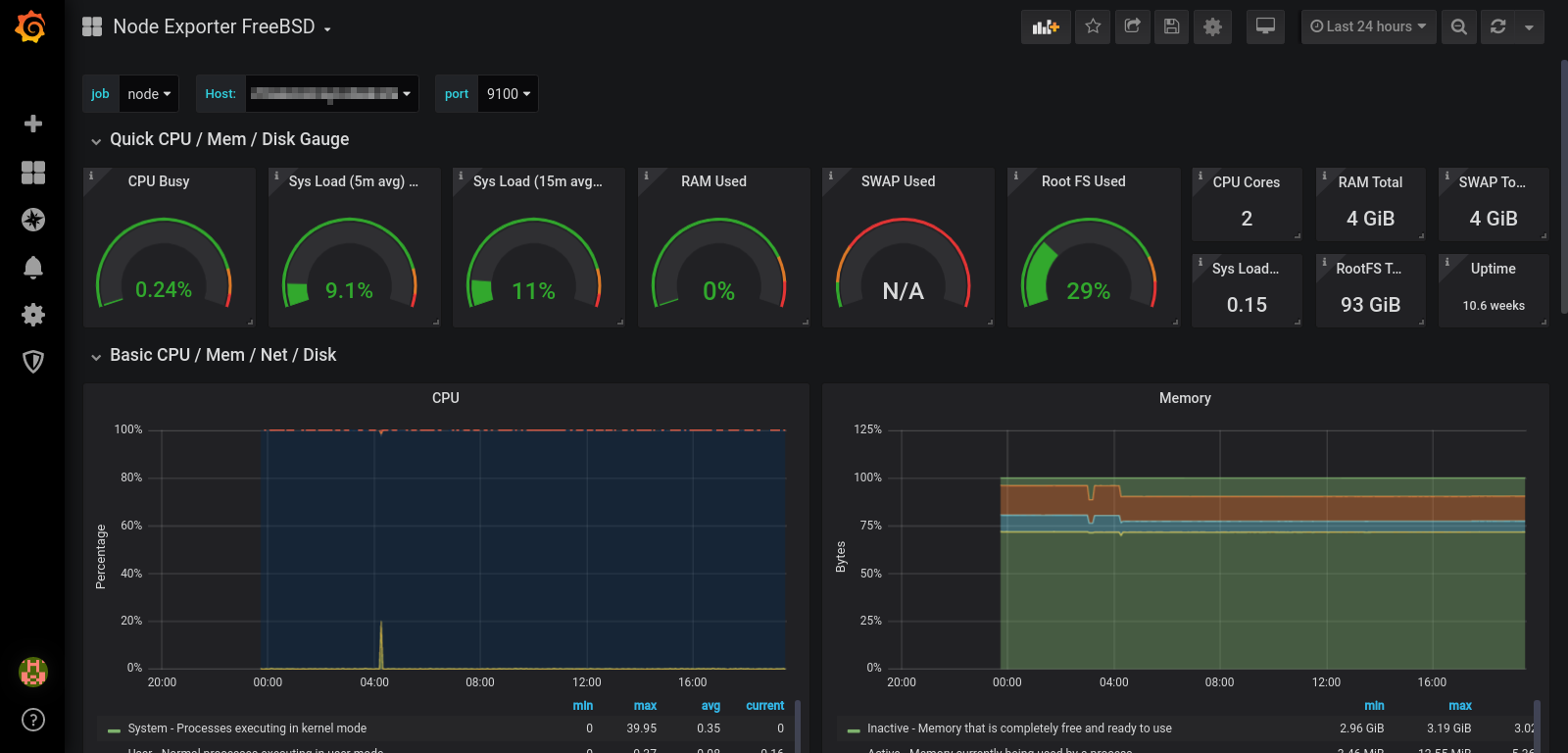Open the Memory graph panel title menu

pos(1185,398)
